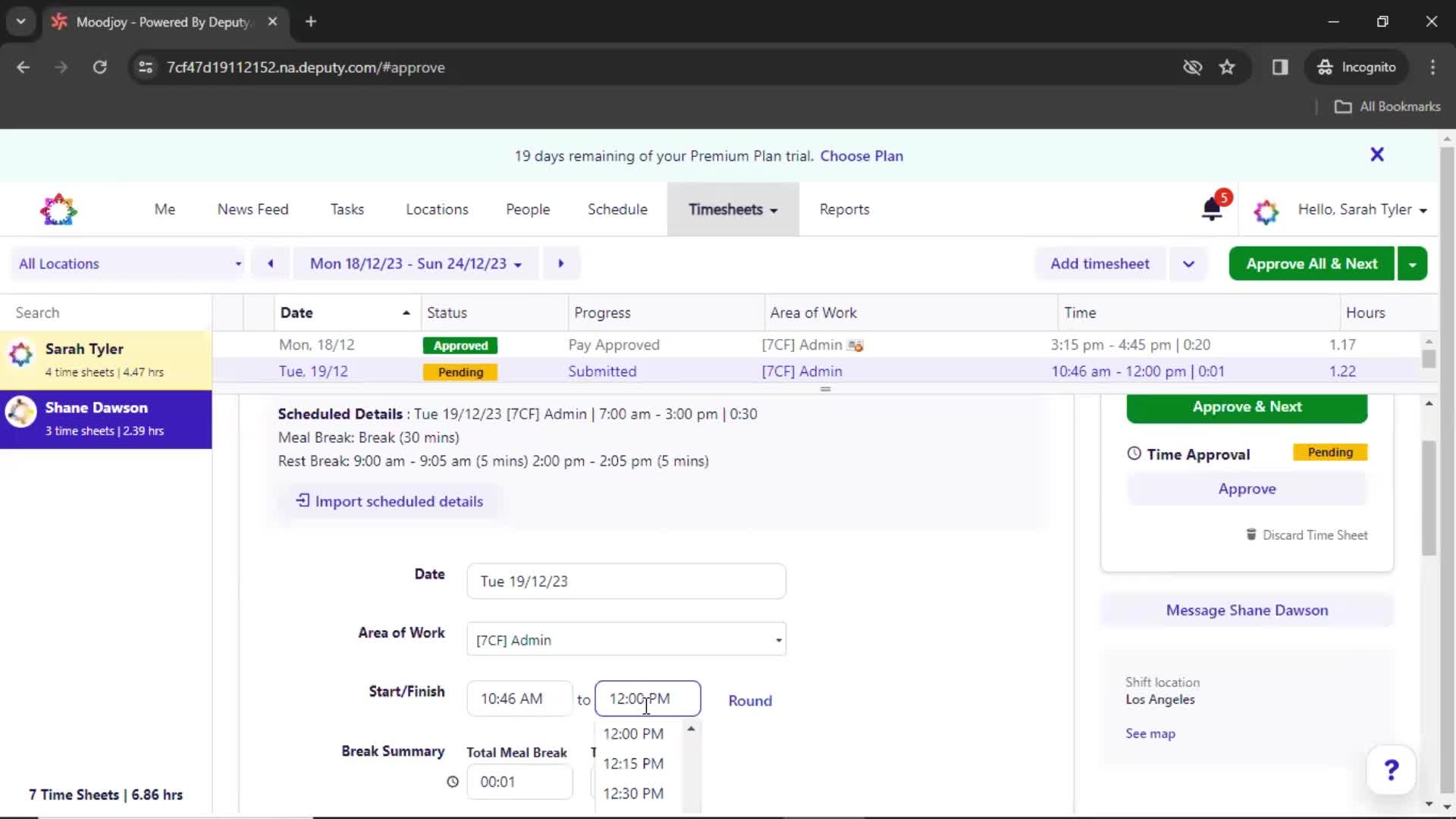Click the Approve All & Next button
Screen dimensions: 1456x819
pyautogui.click(x=1311, y=264)
